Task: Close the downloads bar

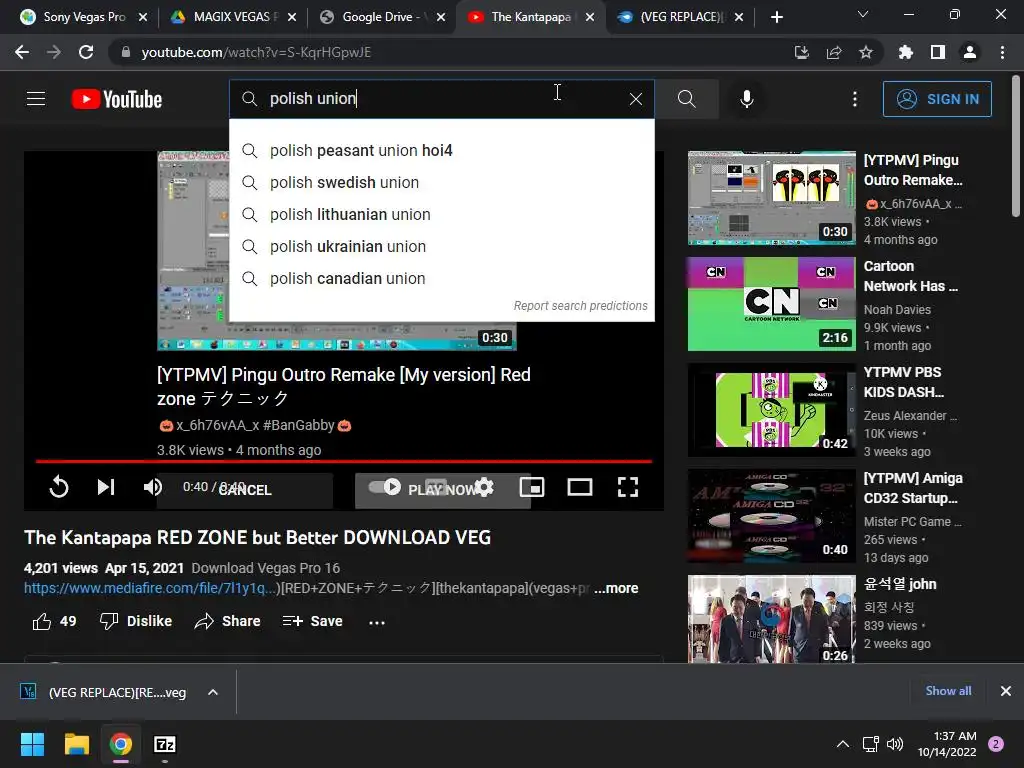Action: (x=1006, y=691)
